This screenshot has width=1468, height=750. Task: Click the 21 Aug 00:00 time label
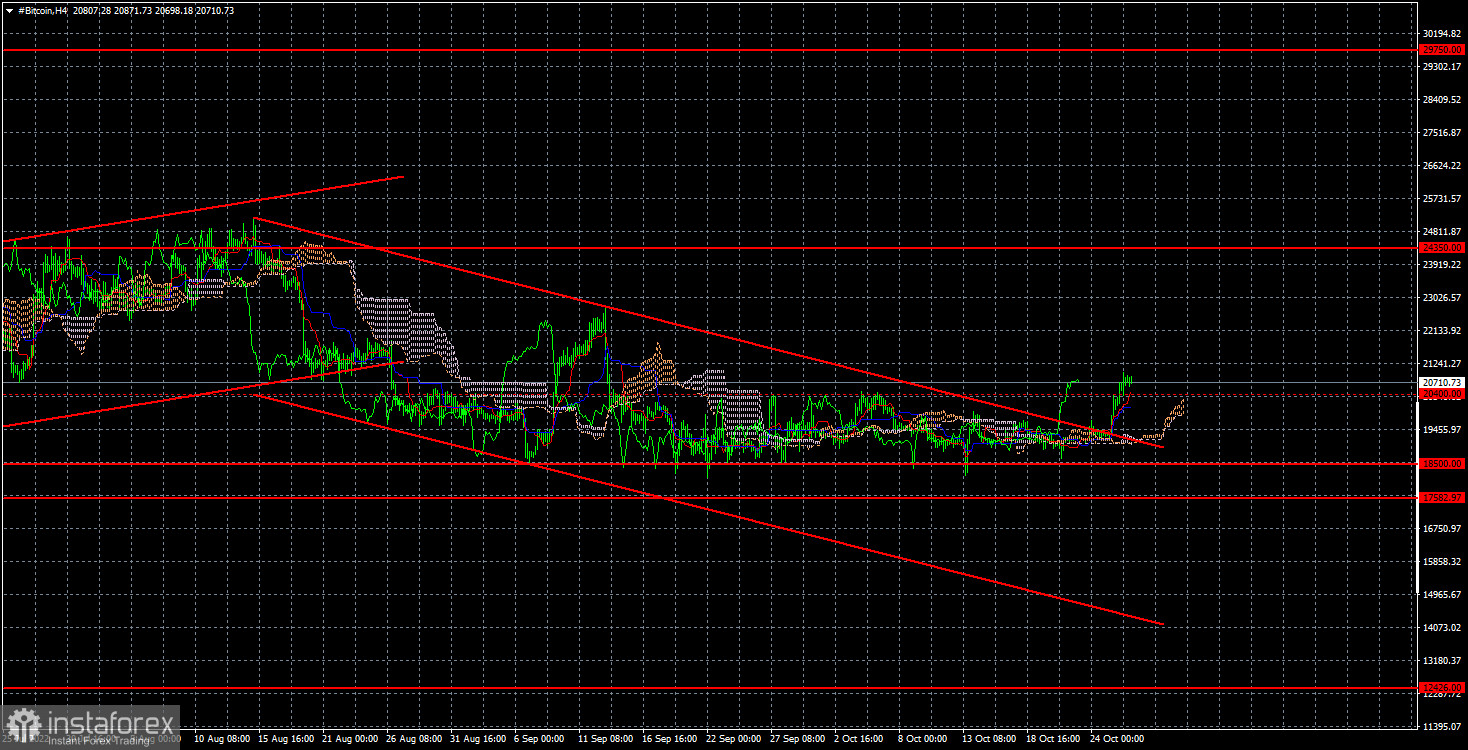pos(350,739)
